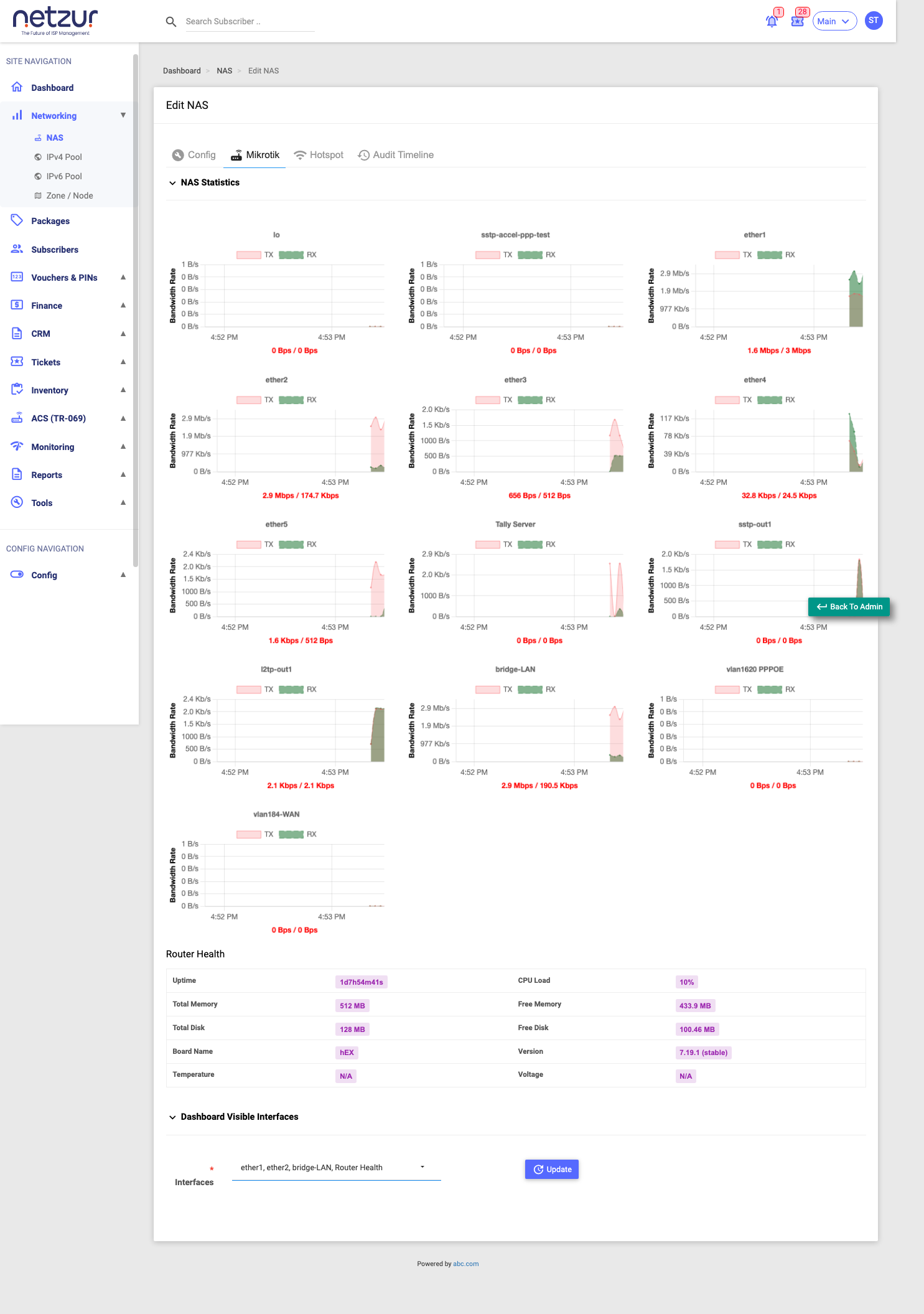Click the ACS (TR-069) router icon
This screenshot has width=924, height=1314.
tap(17, 418)
